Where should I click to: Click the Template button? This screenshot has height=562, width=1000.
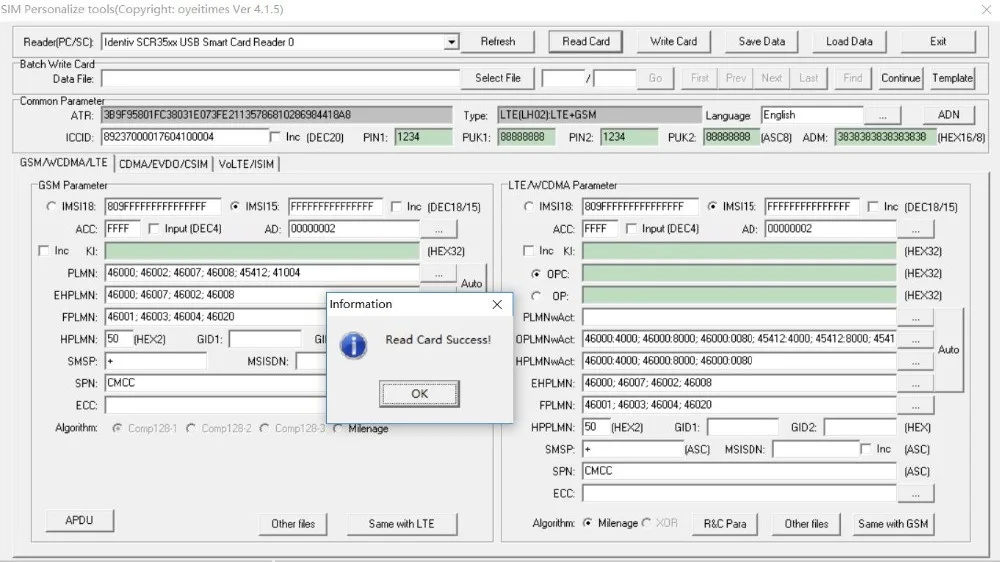952,78
